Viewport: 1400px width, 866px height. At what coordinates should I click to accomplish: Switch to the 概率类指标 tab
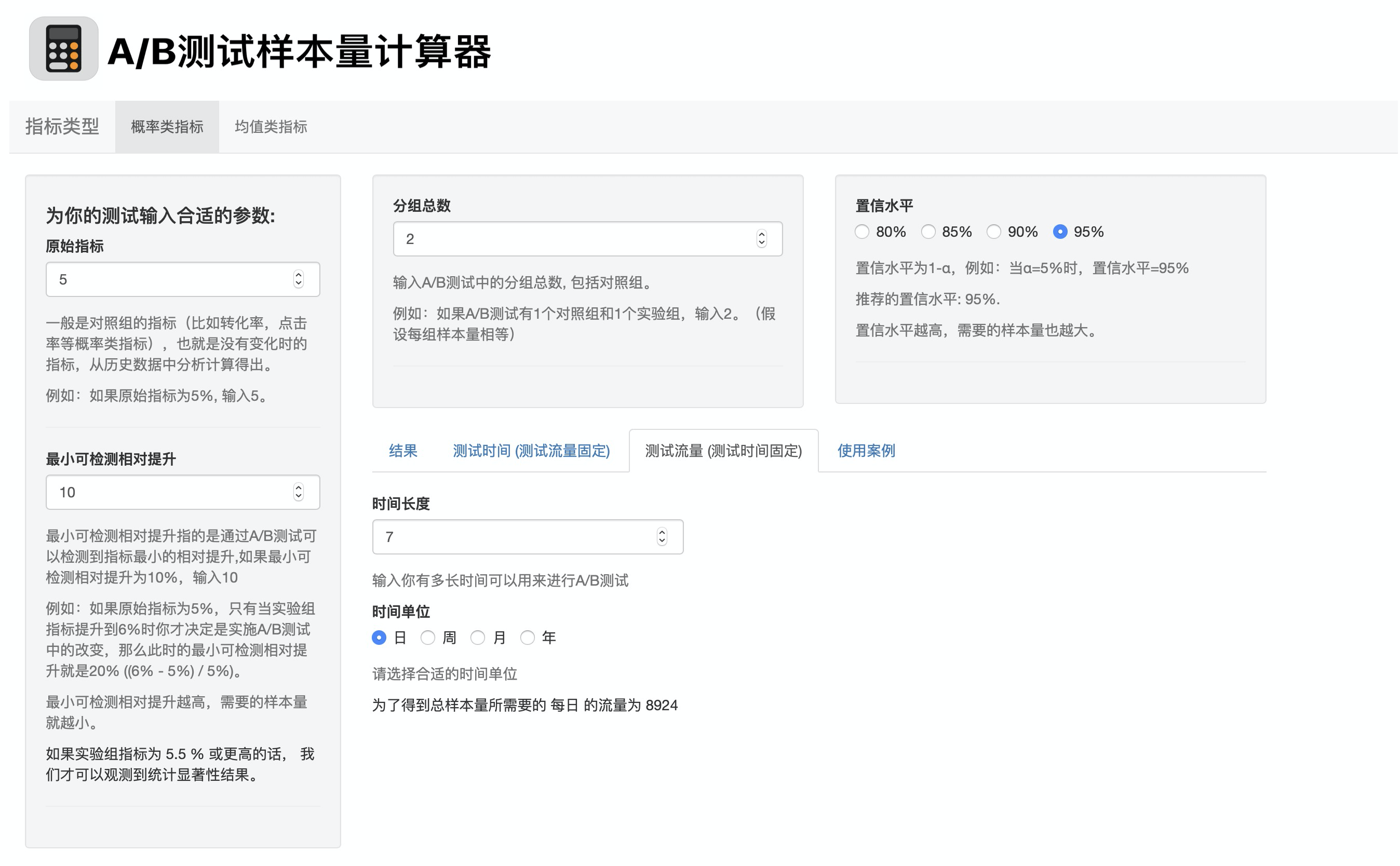click(x=167, y=127)
